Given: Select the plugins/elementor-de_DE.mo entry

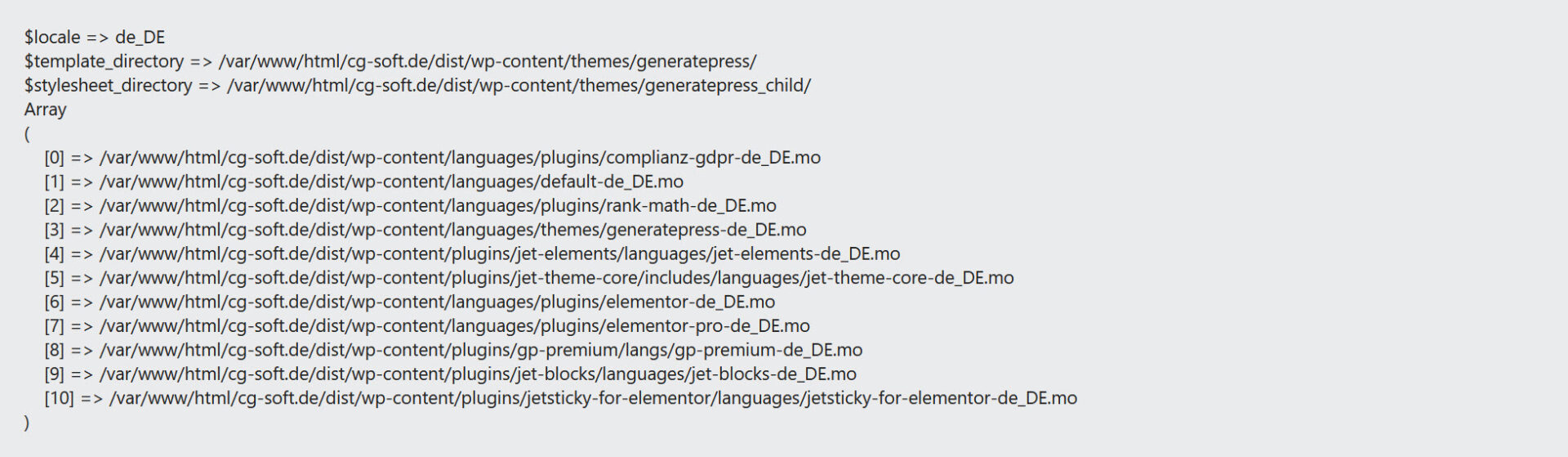Looking at the screenshot, I should [410, 302].
